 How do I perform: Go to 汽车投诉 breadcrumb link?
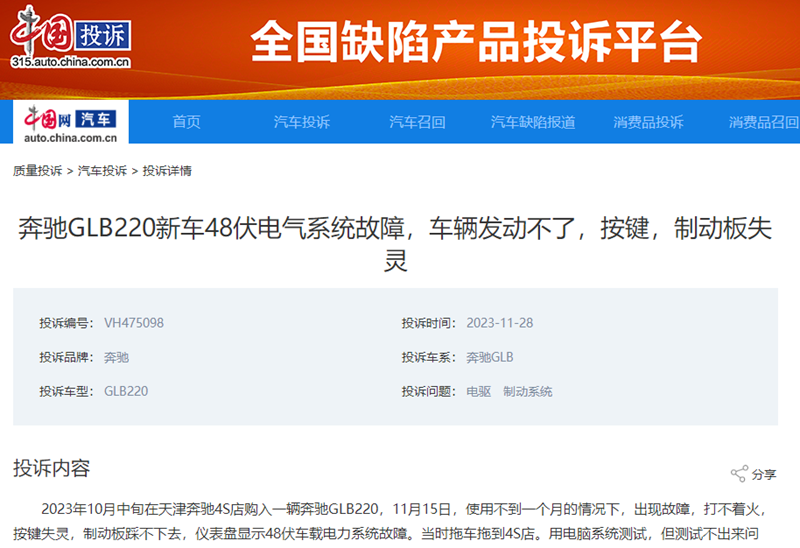tap(102, 171)
